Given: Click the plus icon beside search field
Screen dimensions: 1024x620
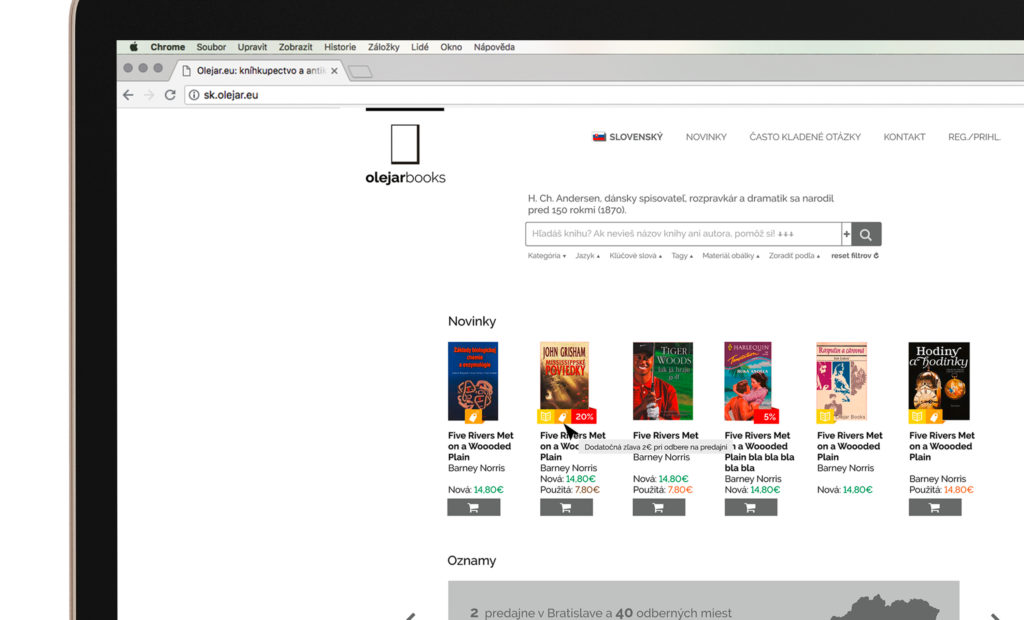Looking at the screenshot, I should pyautogui.click(x=846, y=235).
